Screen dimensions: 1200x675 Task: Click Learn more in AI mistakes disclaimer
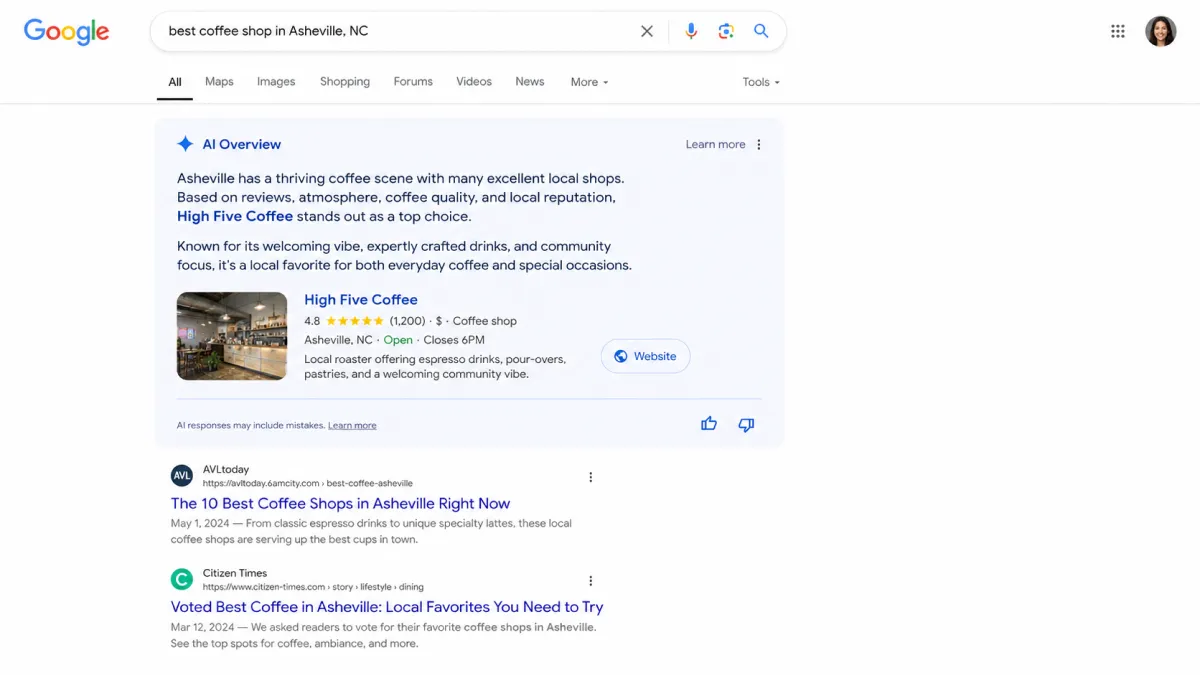click(x=352, y=425)
